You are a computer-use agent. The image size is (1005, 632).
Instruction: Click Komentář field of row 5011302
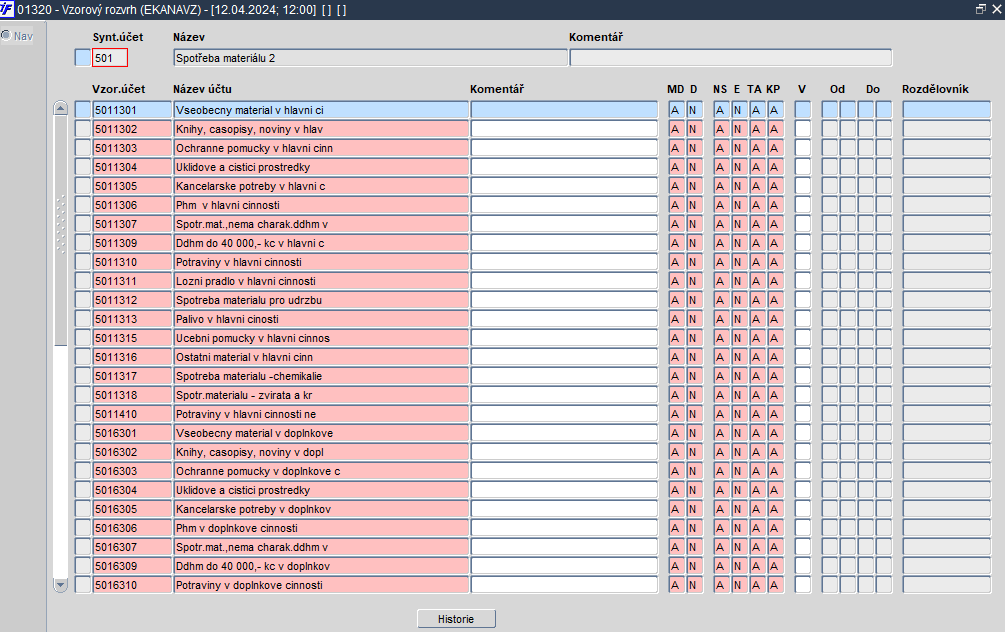564,129
